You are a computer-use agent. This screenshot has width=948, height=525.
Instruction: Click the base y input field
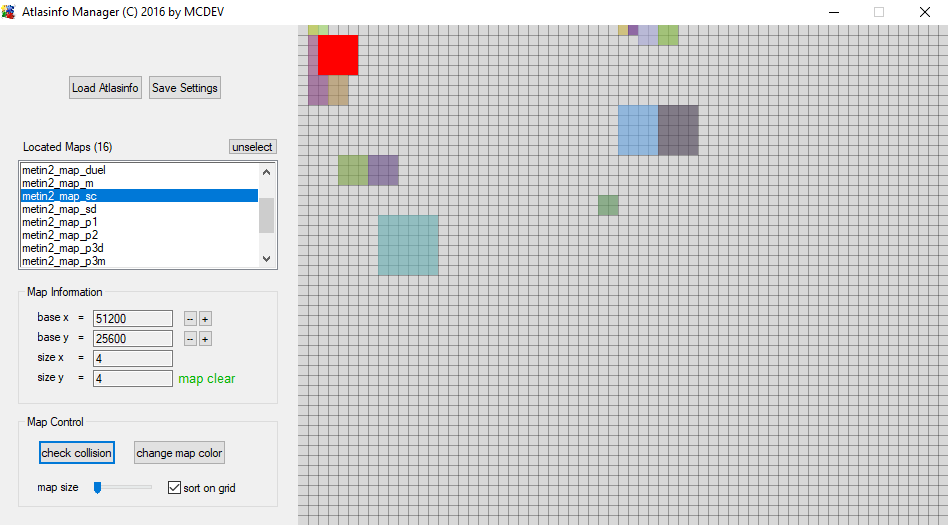coord(133,339)
